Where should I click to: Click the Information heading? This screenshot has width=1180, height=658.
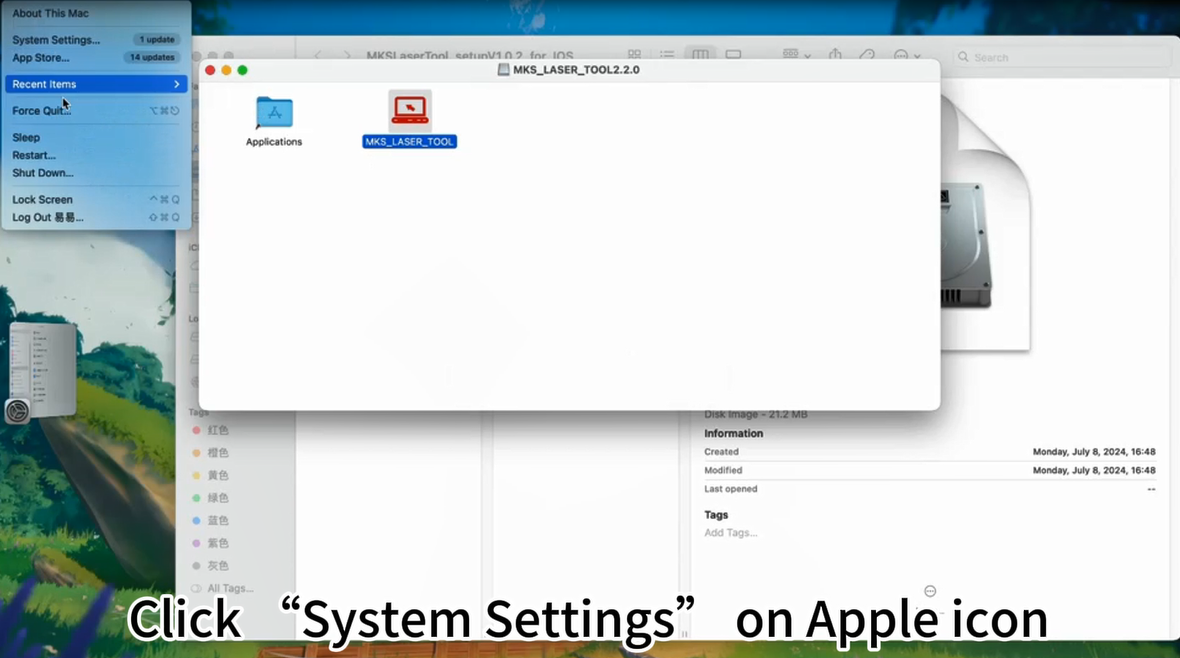tap(734, 434)
